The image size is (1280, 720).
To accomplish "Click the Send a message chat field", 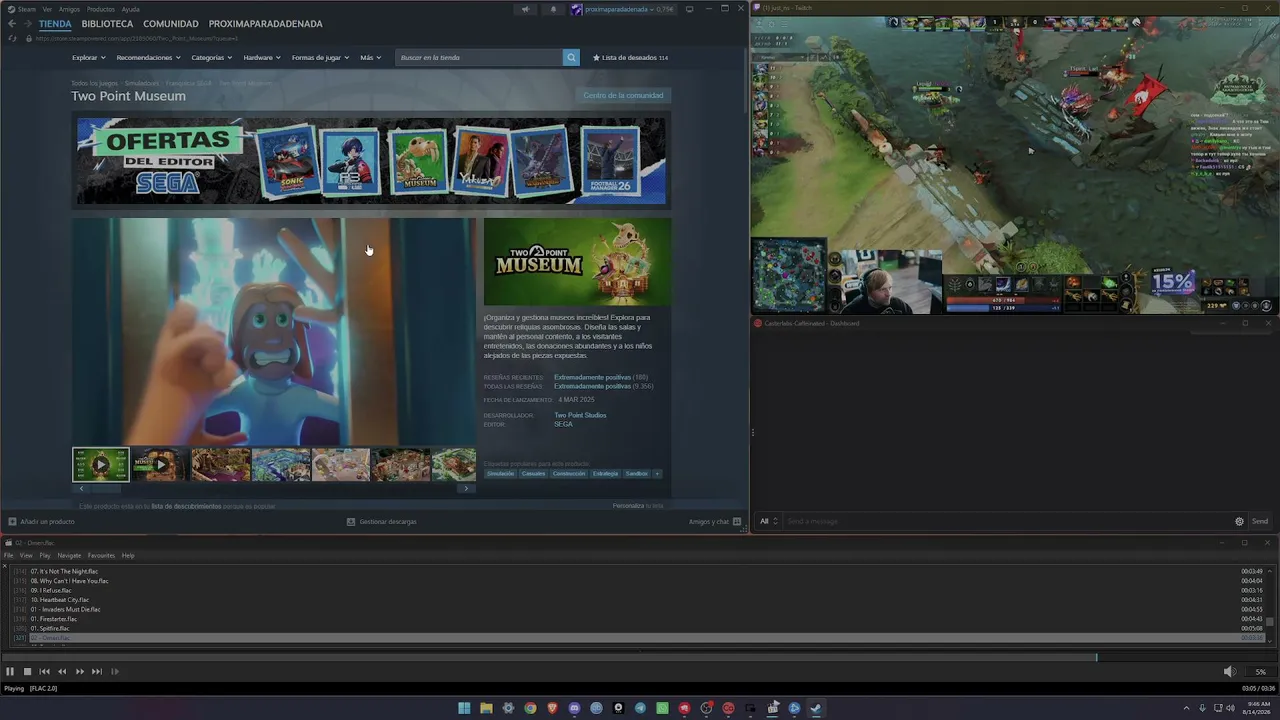I will (x=1006, y=521).
